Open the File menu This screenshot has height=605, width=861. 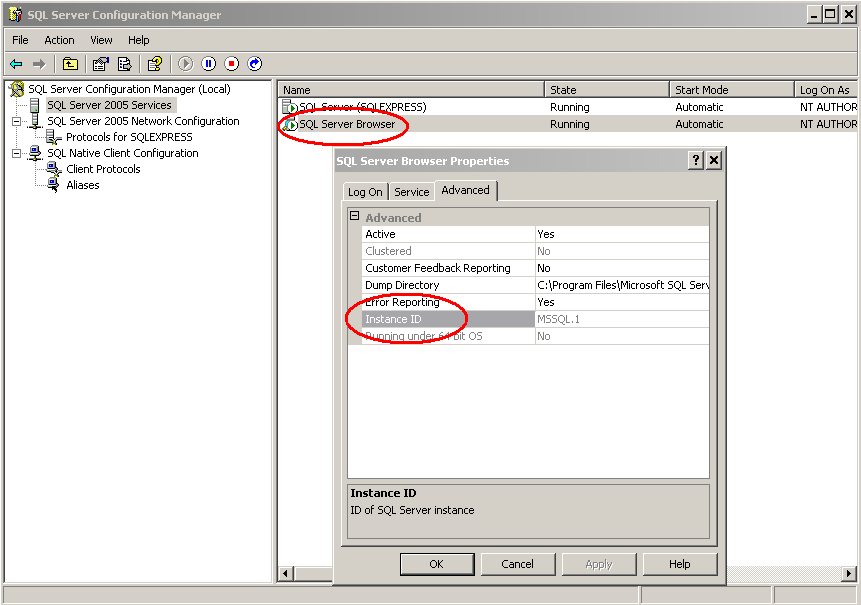(20, 40)
